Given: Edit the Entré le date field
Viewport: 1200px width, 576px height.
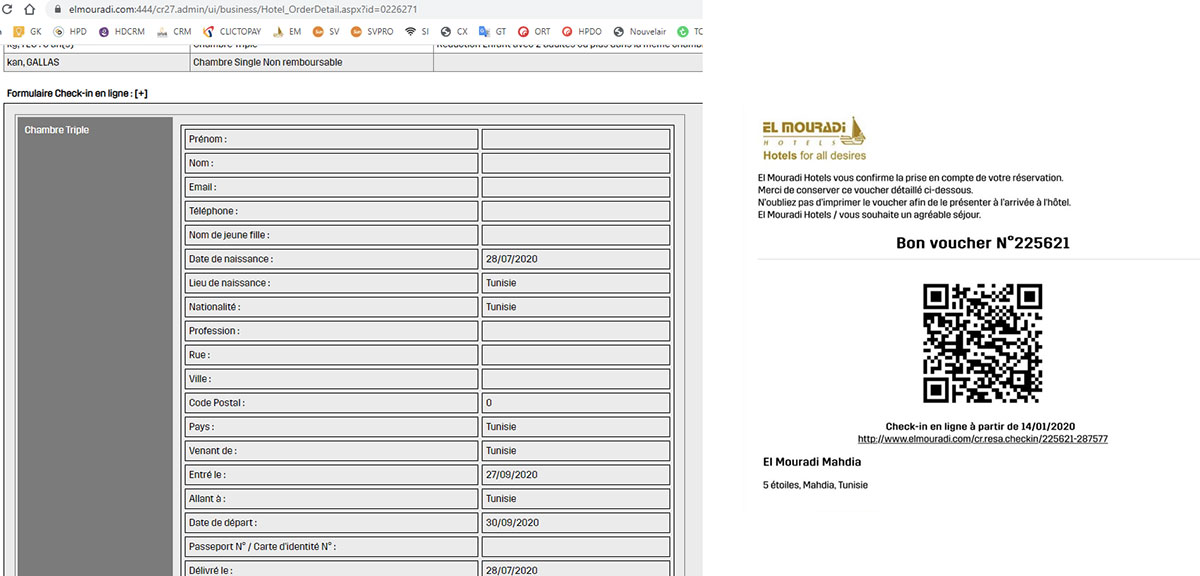Looking at the screenshot, I should [575, 475].
